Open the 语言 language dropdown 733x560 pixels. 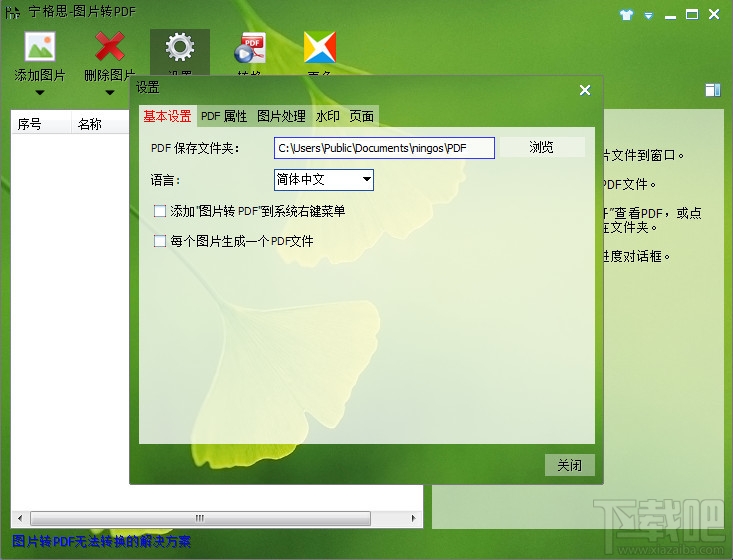(x=323, y=179)
